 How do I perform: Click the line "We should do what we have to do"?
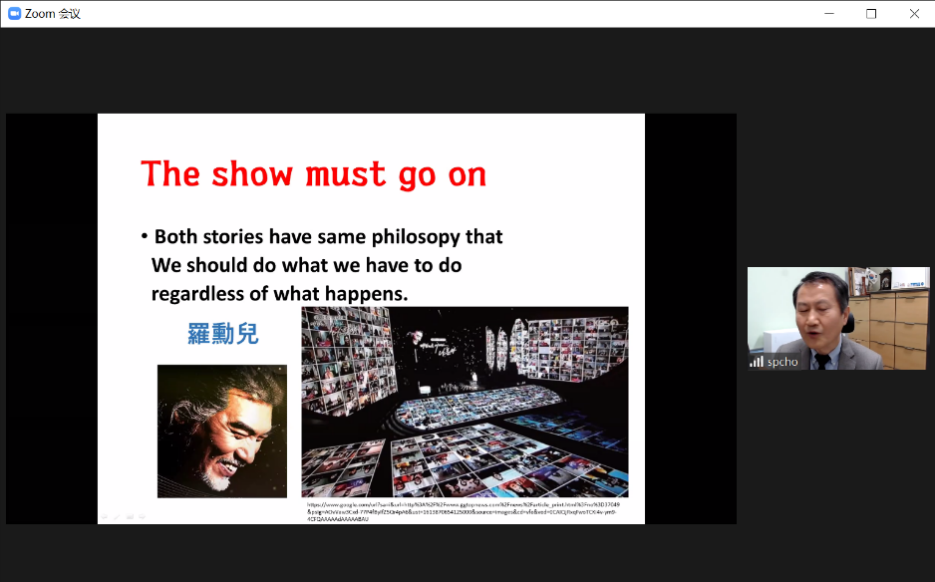306,266
